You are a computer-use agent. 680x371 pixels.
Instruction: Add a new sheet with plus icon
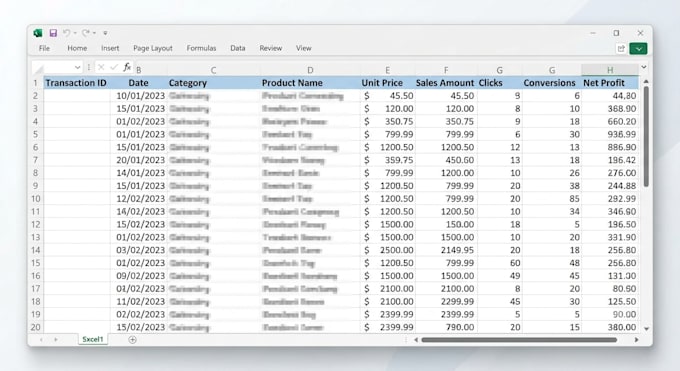click(133, 340)
